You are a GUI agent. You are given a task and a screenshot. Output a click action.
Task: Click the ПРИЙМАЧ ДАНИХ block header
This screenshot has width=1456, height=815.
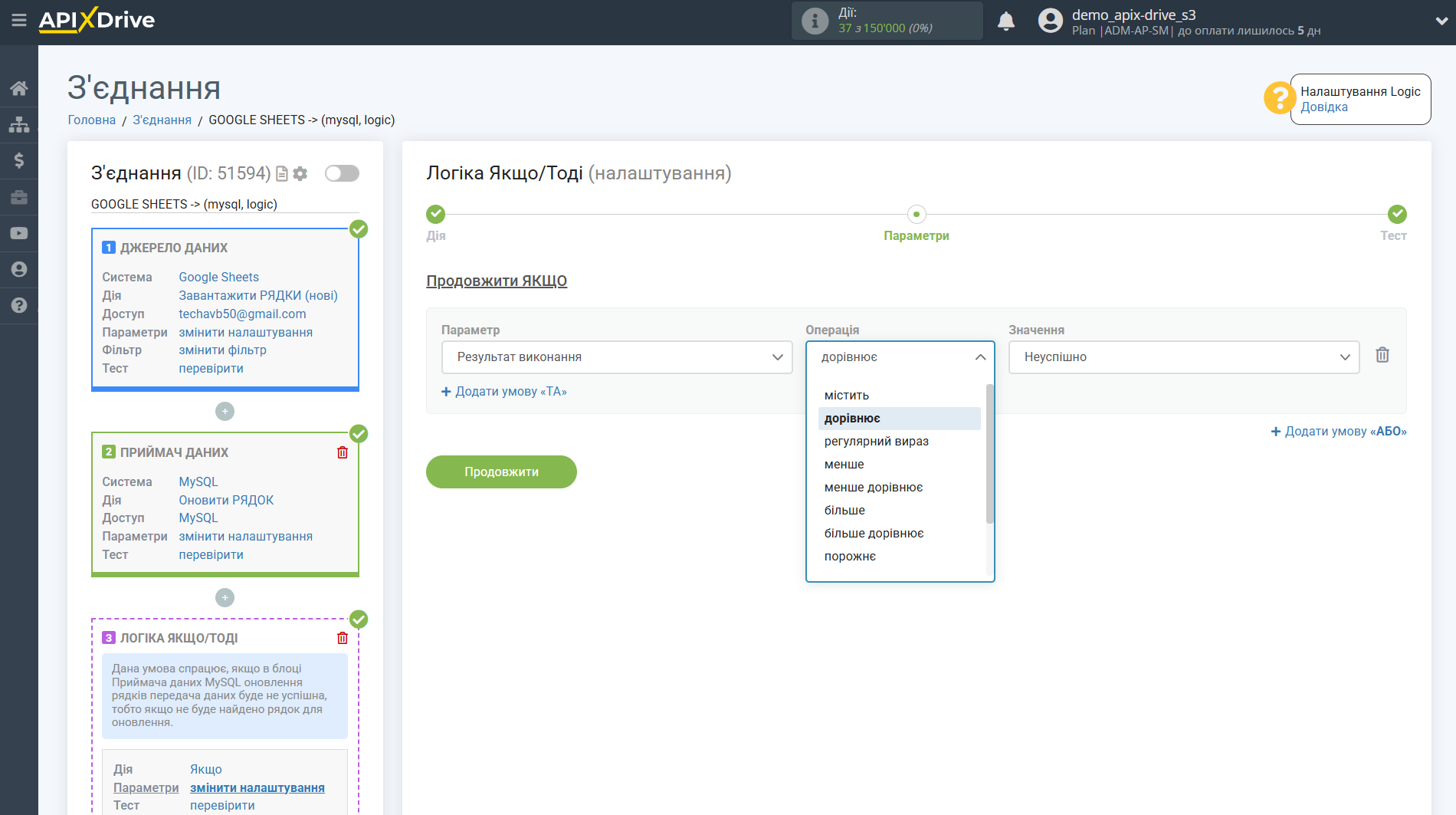click(x=174, y=452)
